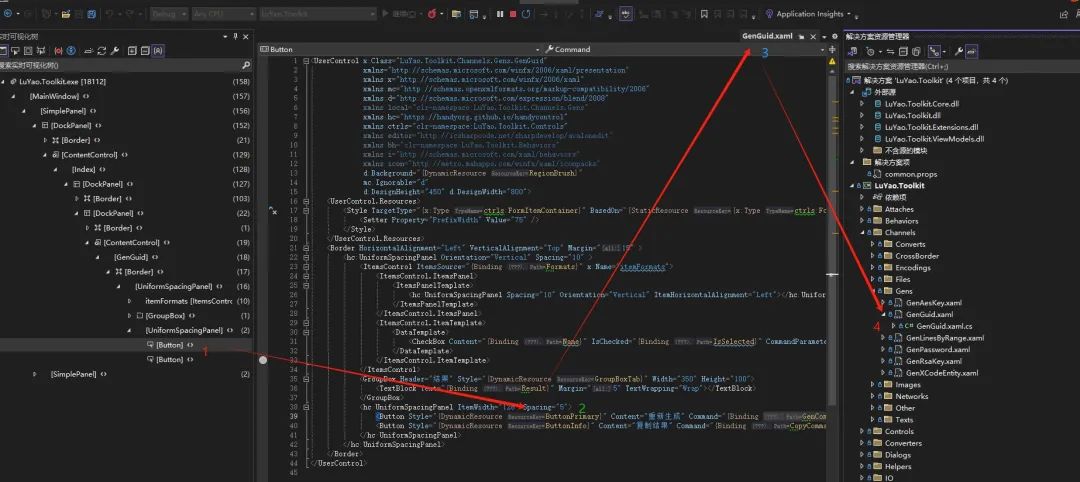1080x482 pixels.
Task: Toggle the preview selected items button in Solution Explorer
Action: [972, 51]
